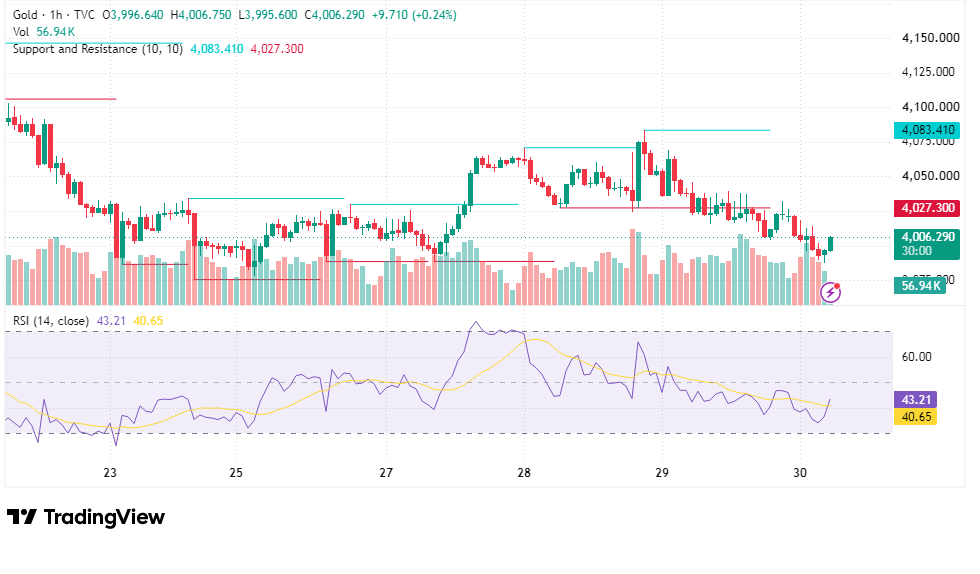The height and width of the screenshot is (574, 980).
Task: Click the Gold 1h TVC symbol title
Action: pyautogui.click(x=54, y=14)
